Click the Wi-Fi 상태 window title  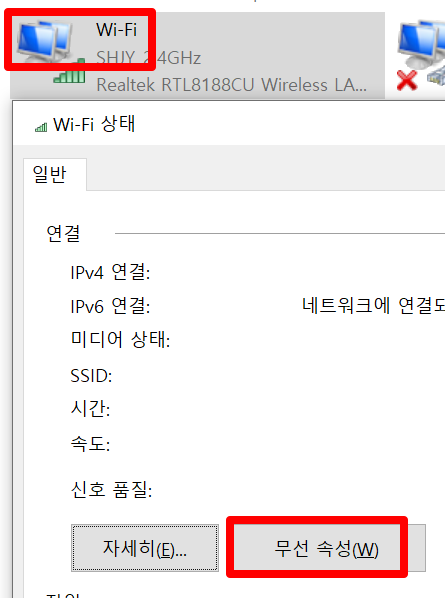(94, 124)
